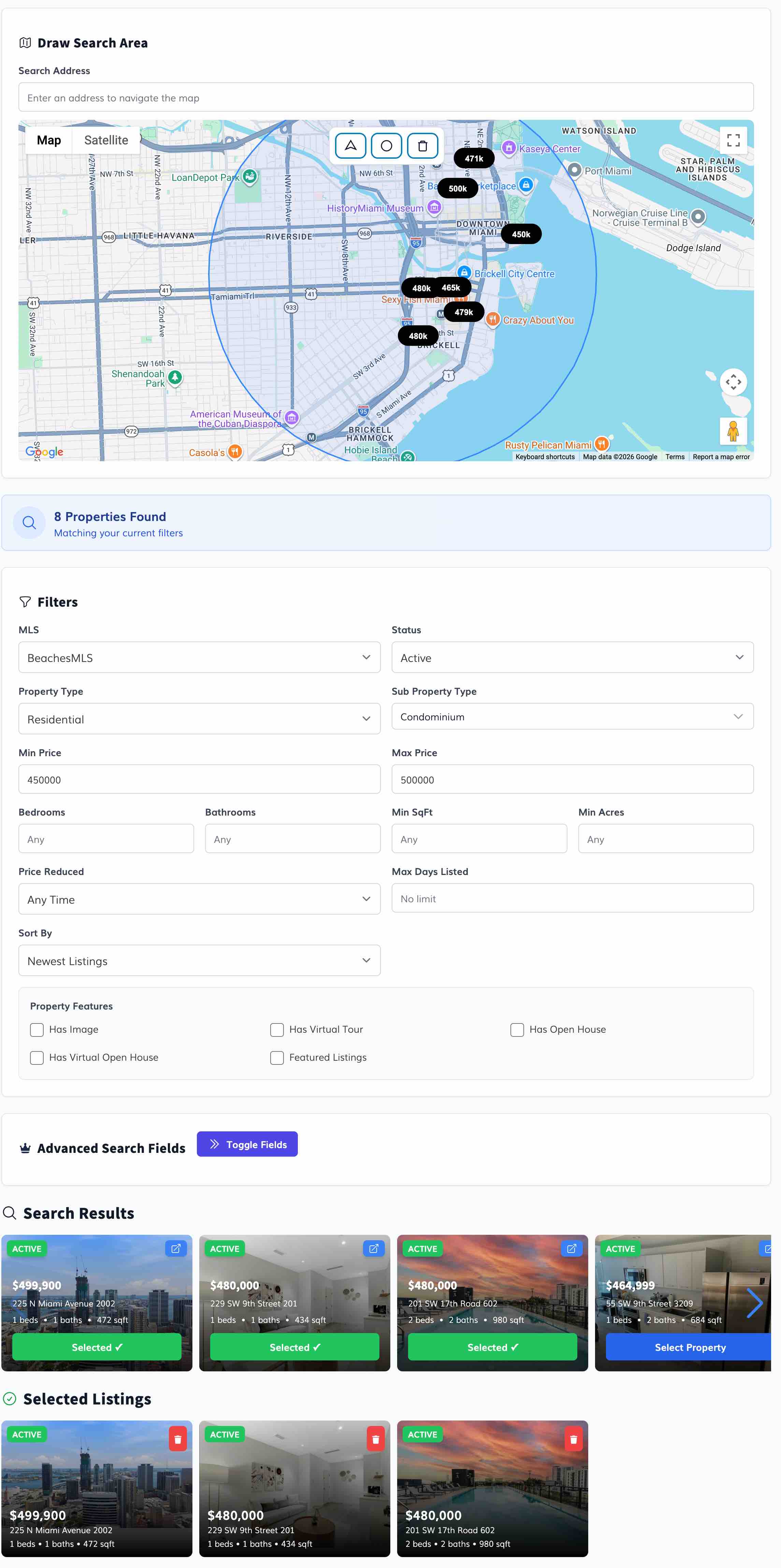Remove 229 SW 9th Street from selected listings
This screenshot has height=1568, width=781.
[x=375, y=1439]
